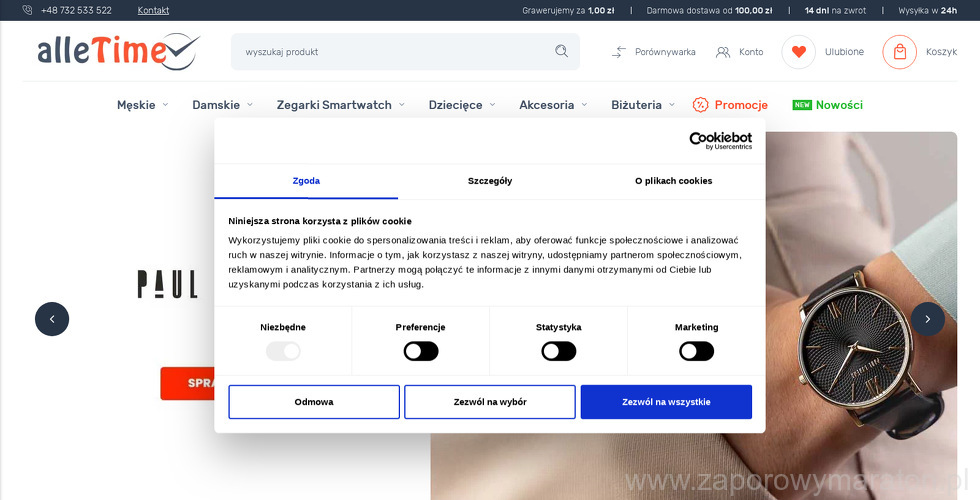Open the Koszyk shopping bag icon
980x500 pixels.
tap(899, 52)
